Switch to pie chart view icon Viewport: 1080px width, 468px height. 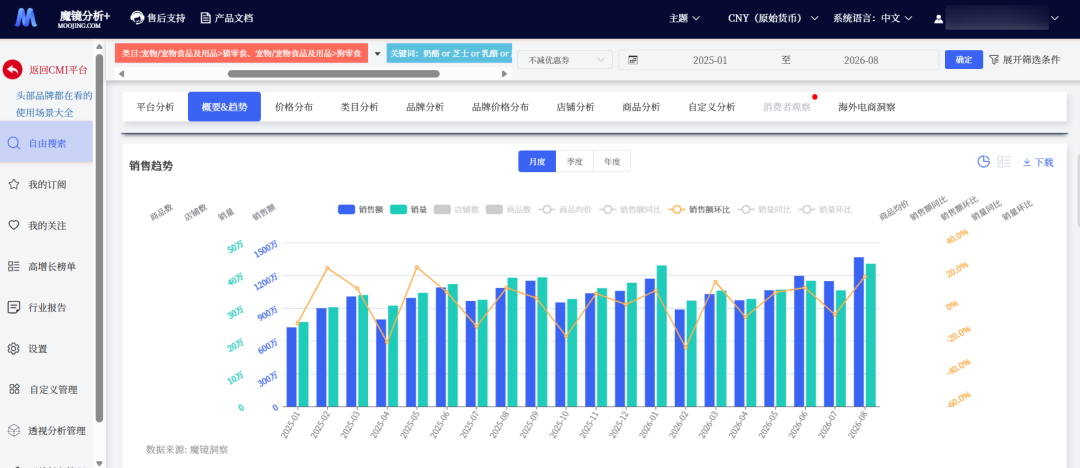point(984,162)
